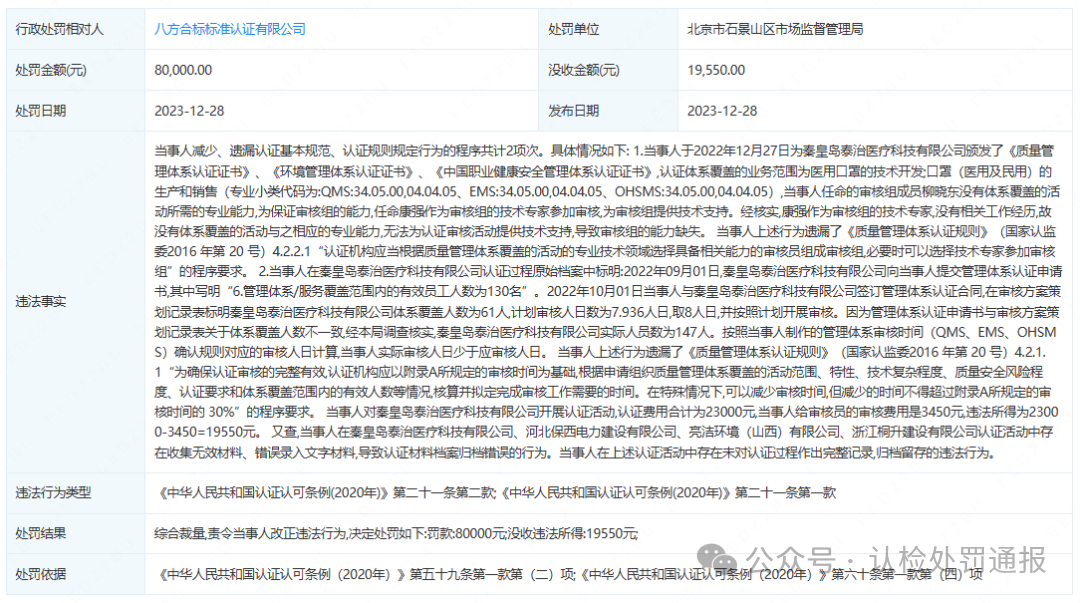Select the 认证认可条例 regulation citation text
Viewport: 1080px width, 603px height.
497,493
